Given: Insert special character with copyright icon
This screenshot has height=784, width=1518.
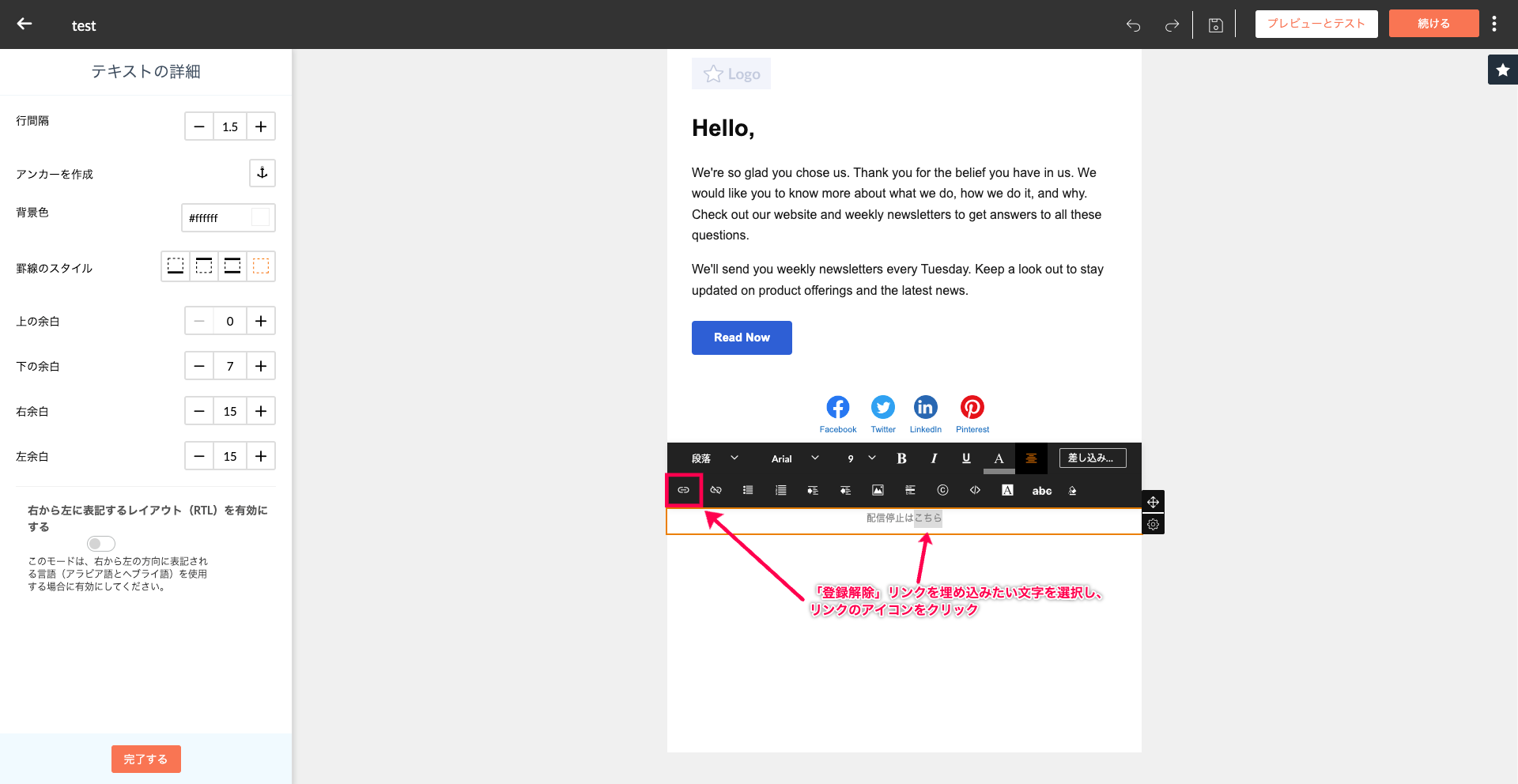Looking at the screenshot, I should (x=942, y=490).
